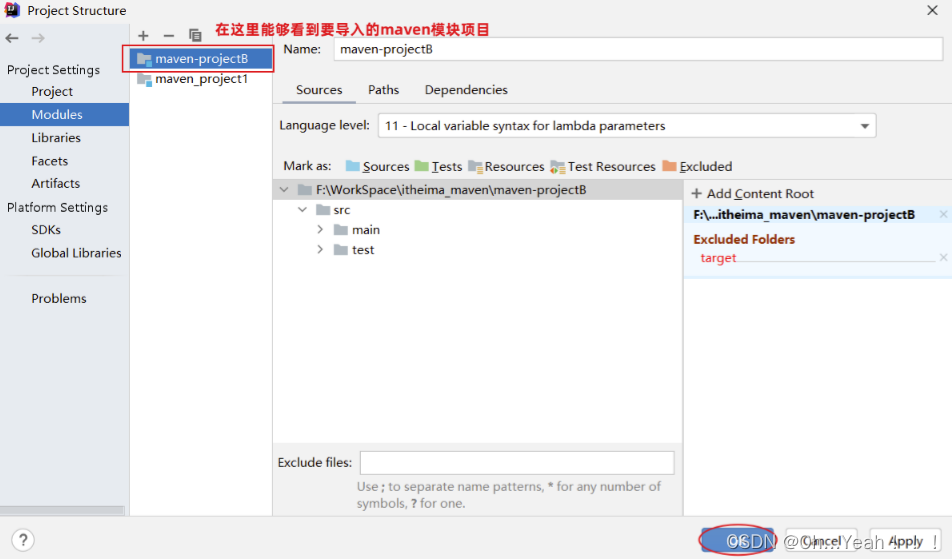
Task: Add a new module with plus icon
Action: (143, 36)
